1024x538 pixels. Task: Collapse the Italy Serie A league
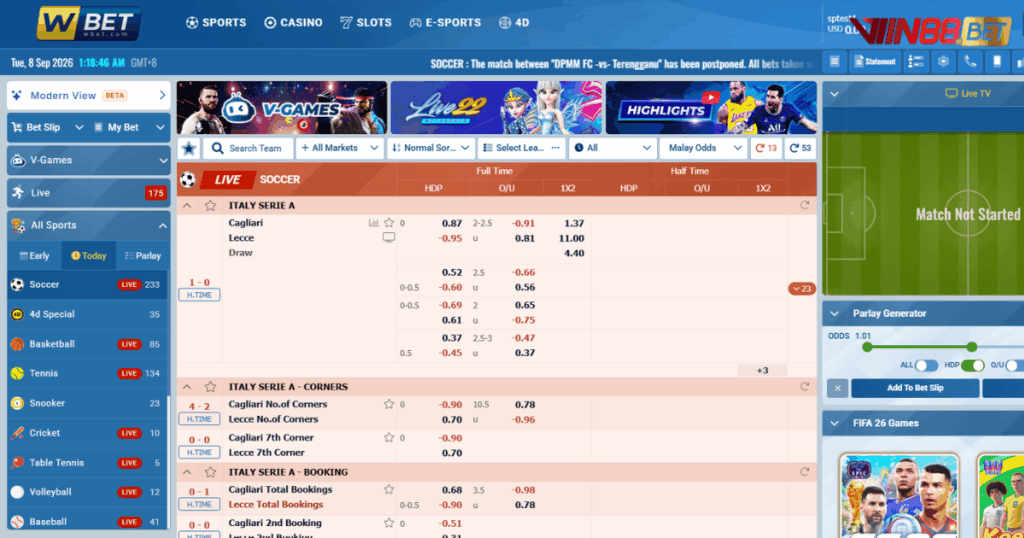click(x=187, y=206)
